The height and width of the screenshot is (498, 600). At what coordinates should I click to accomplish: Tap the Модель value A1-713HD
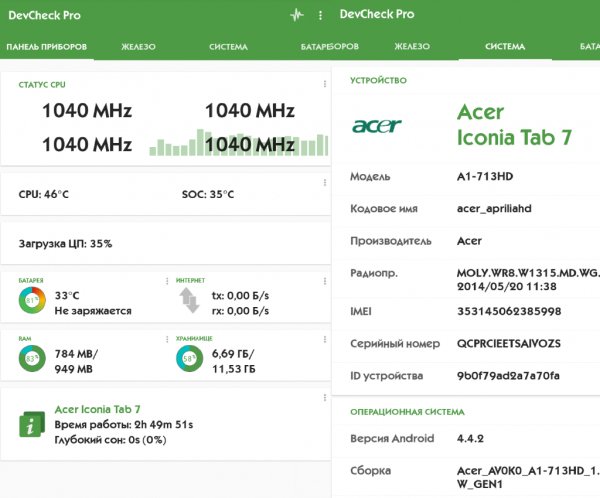coord(485,176)
